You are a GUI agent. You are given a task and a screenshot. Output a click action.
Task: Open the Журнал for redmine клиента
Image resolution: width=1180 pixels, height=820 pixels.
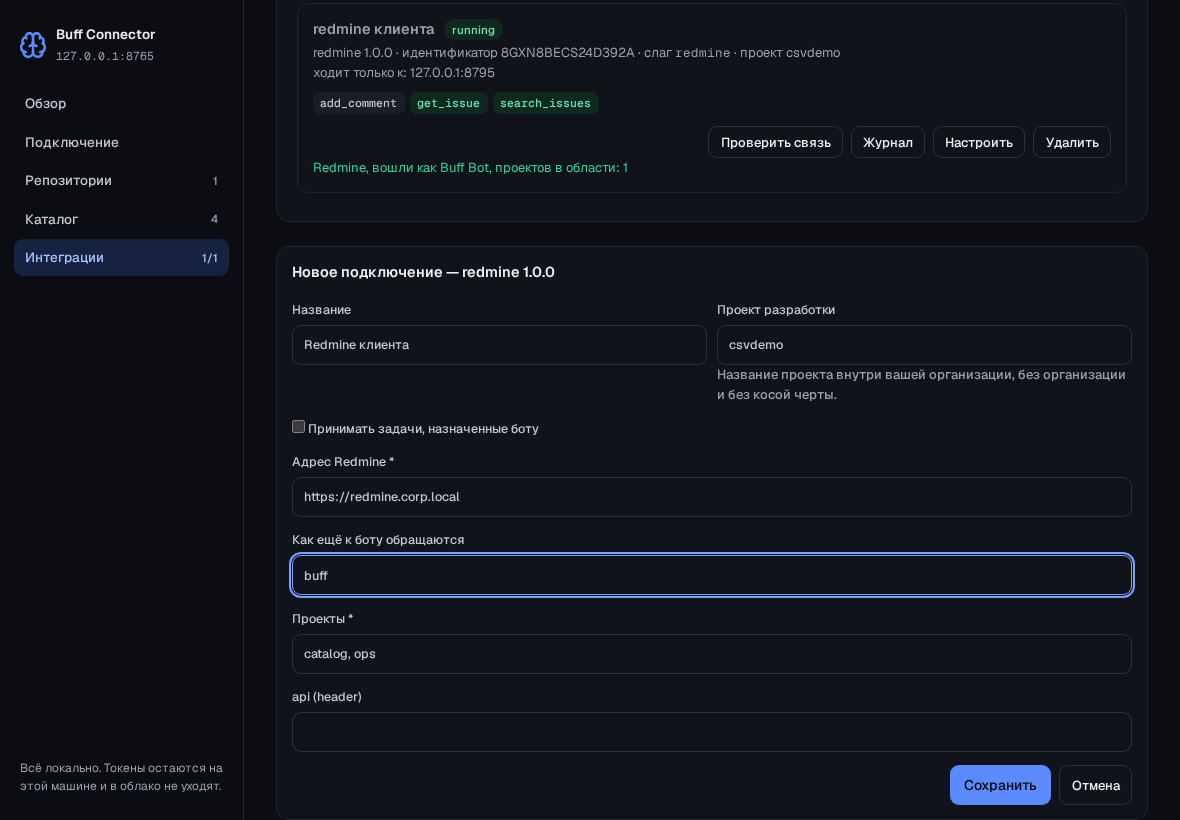(x=887, y=142)
